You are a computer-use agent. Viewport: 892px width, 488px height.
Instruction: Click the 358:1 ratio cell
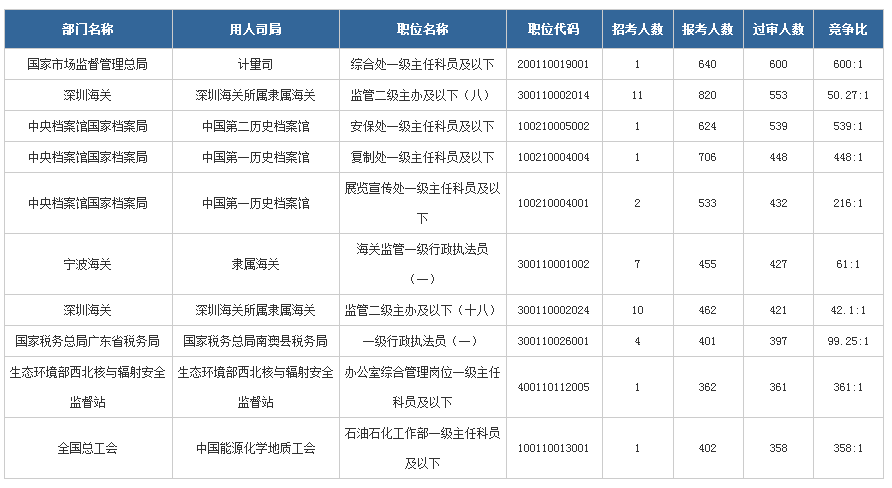(x=848, y=448)
